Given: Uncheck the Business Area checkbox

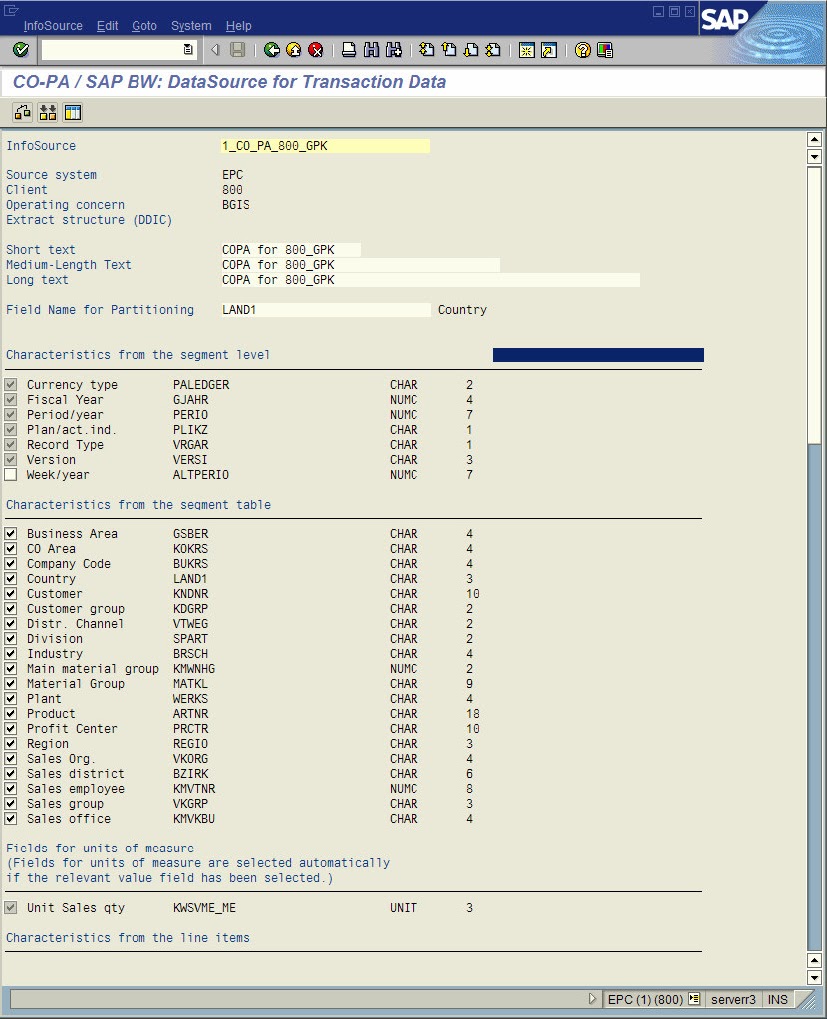Looking at the screenshot, I should 10,534.
